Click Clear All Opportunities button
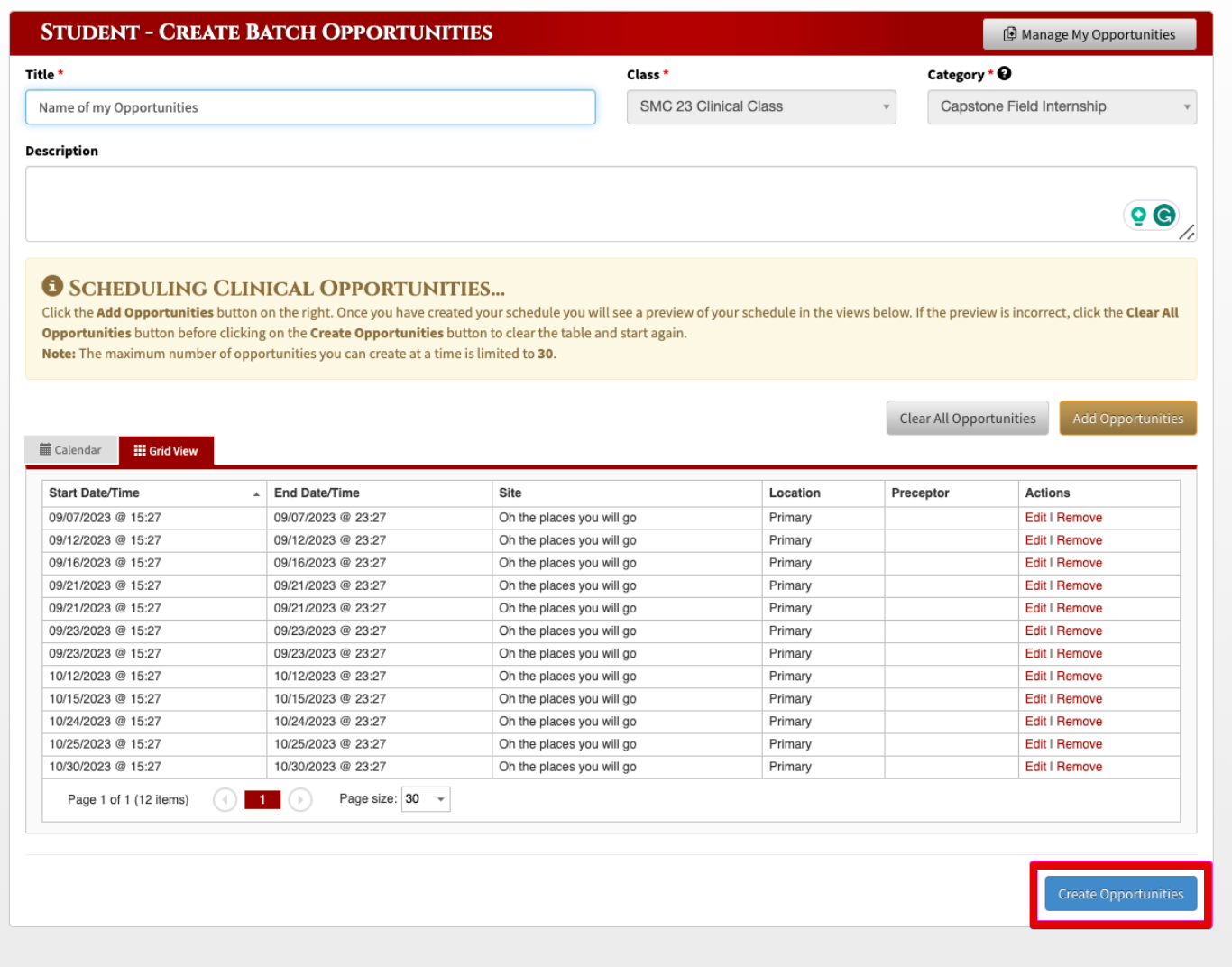The height and width of the screenshot is (967, 1232). [967, 419]
